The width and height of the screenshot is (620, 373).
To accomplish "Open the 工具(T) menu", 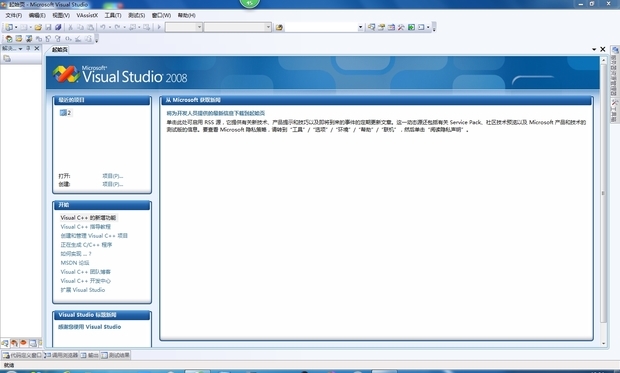I will point(113,15).
